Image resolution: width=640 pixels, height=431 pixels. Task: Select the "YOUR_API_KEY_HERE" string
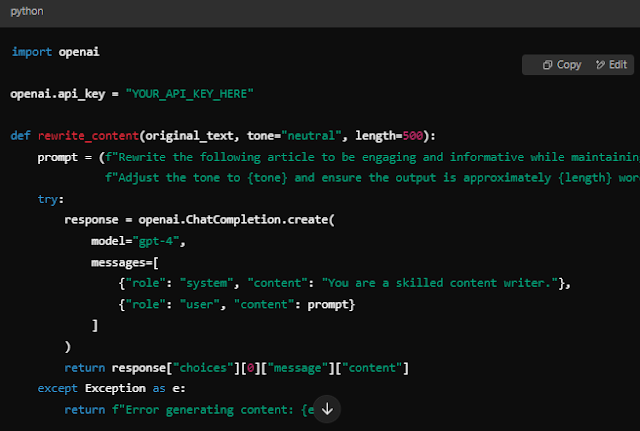(x=189, y=94)
